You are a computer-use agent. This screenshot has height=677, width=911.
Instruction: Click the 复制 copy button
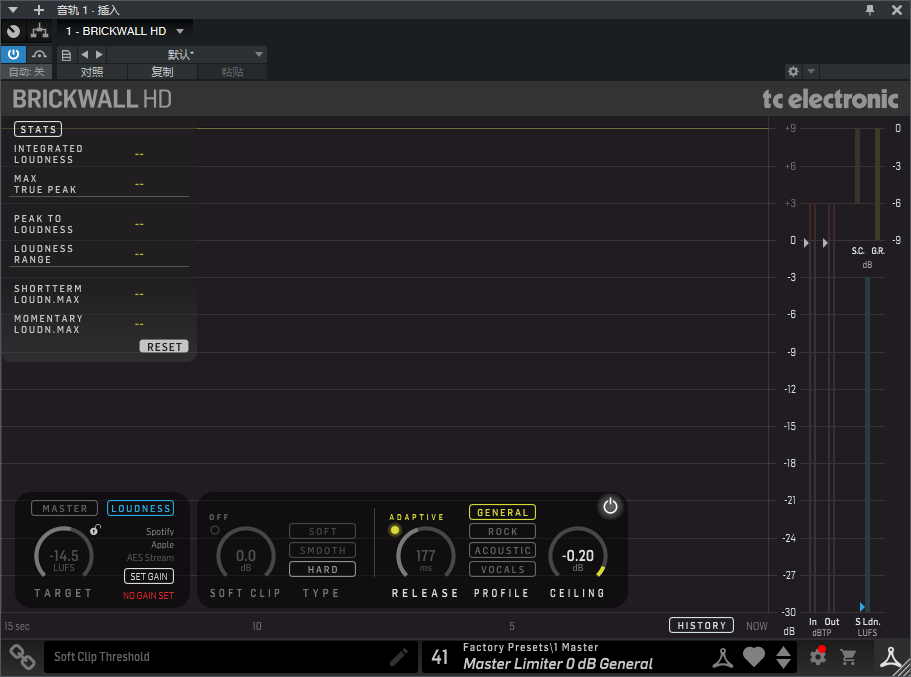click(x=162, y=71)
